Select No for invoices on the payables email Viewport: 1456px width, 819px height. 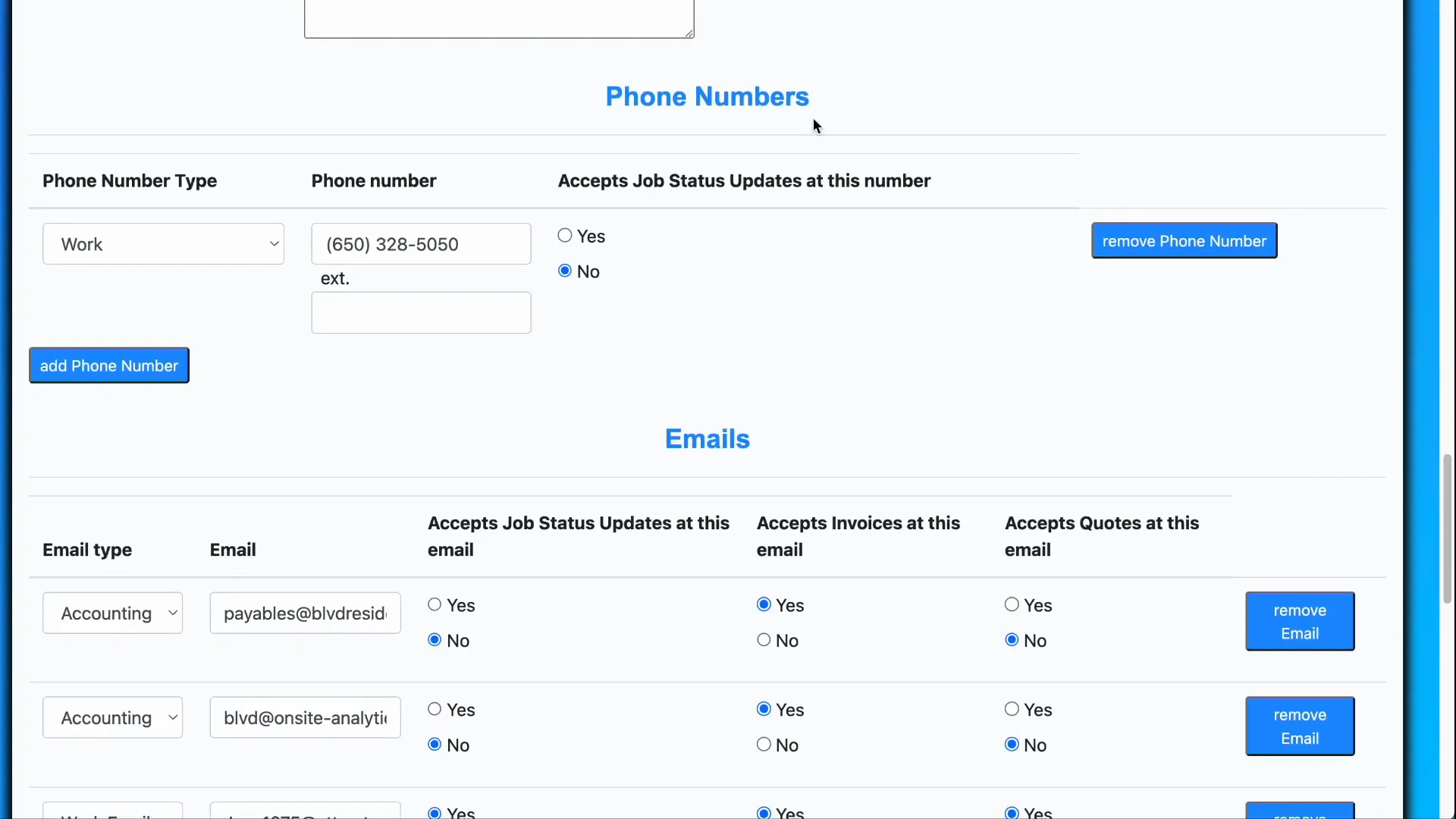(x=763, y=640)
